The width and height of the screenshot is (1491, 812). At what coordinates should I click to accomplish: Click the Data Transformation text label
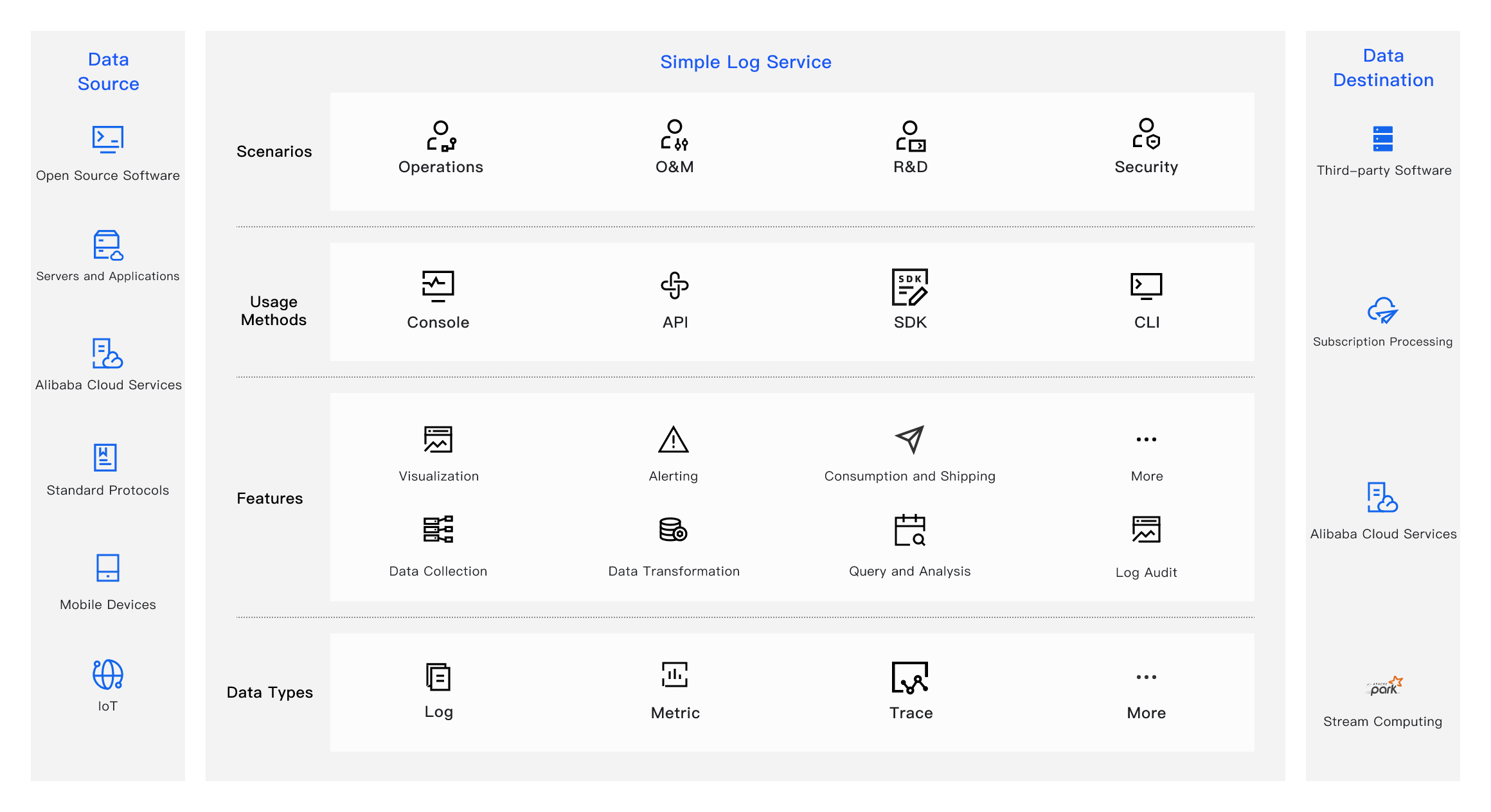pos(674,571)
